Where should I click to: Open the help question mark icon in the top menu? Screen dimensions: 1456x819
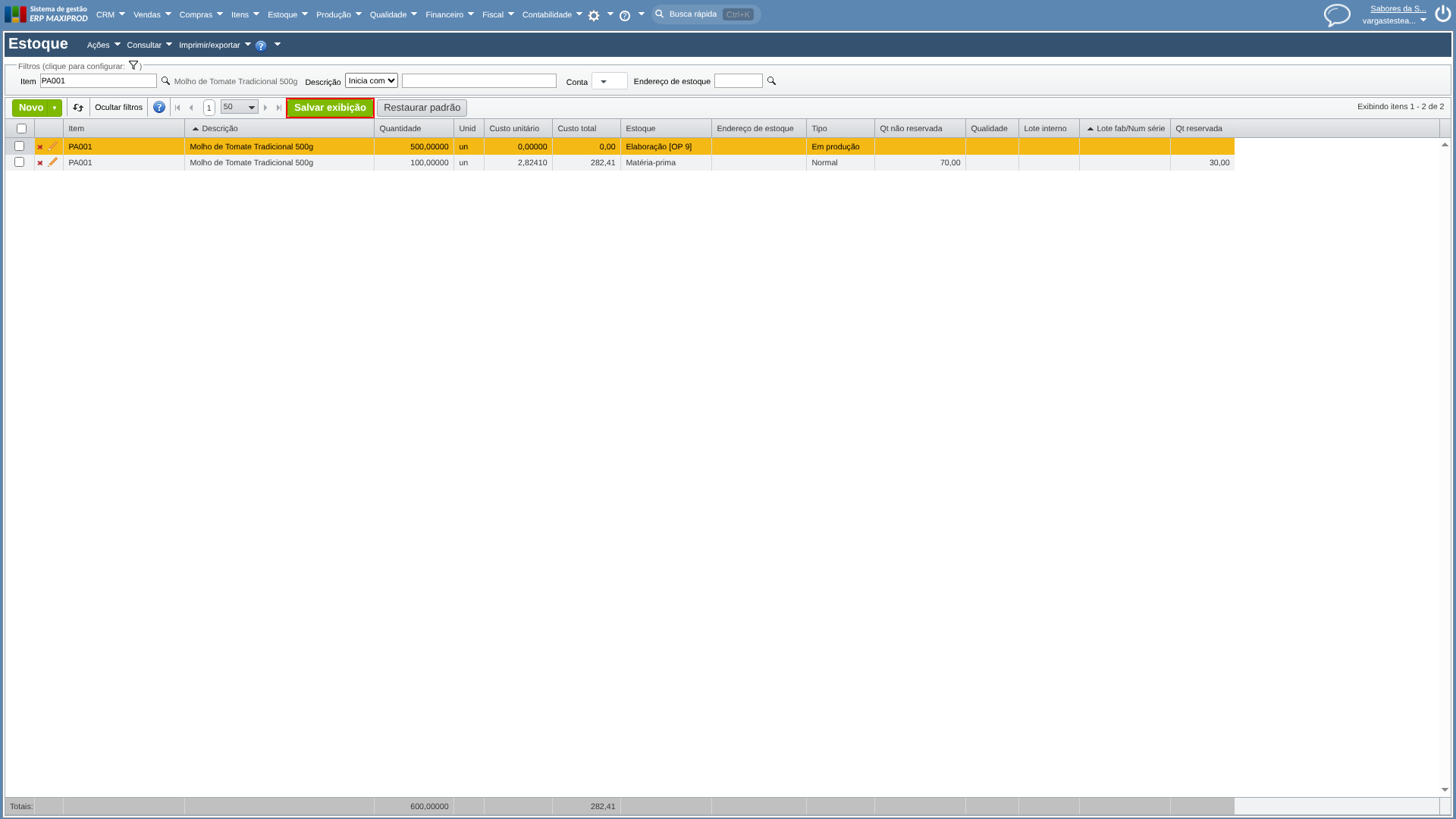(625, 15)
